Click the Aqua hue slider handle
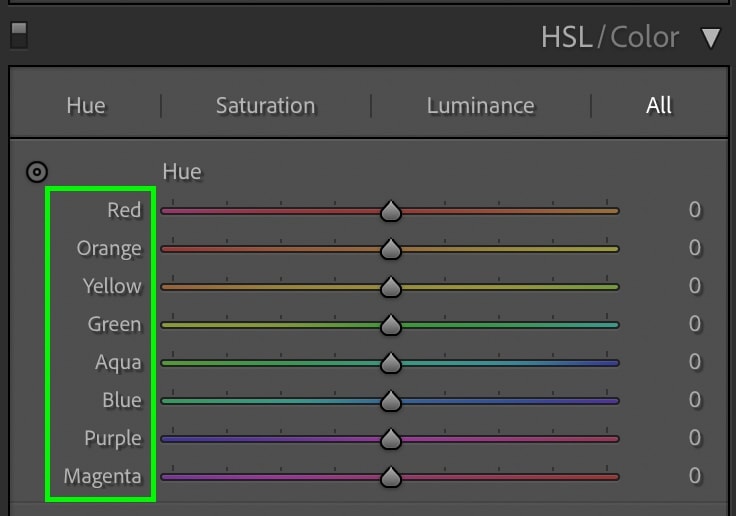The height and width of the screenshot is (516, 736). [391, 363]
